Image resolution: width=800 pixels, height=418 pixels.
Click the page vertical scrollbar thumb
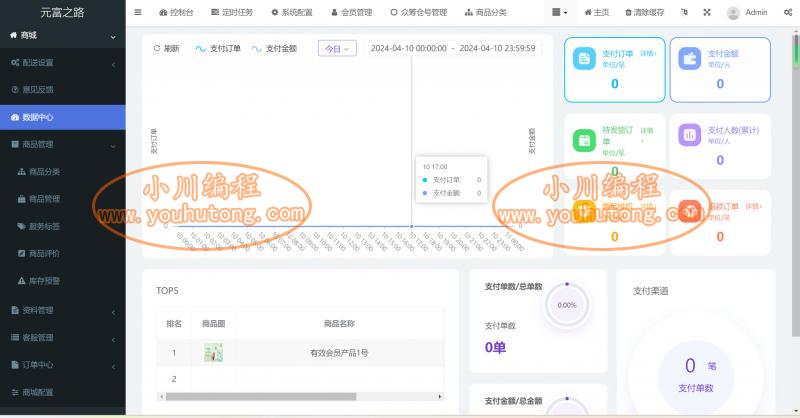(x=795, y=186)
